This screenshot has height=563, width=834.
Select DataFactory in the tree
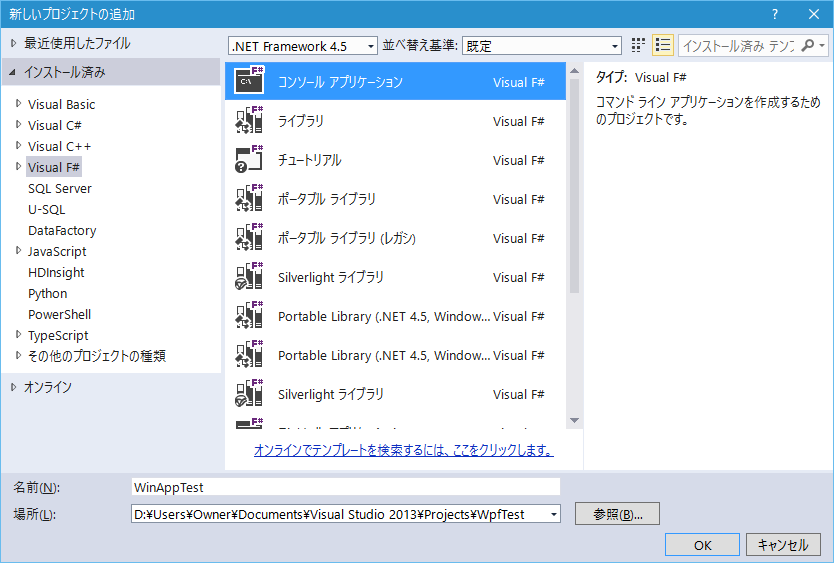coord(62,230)
